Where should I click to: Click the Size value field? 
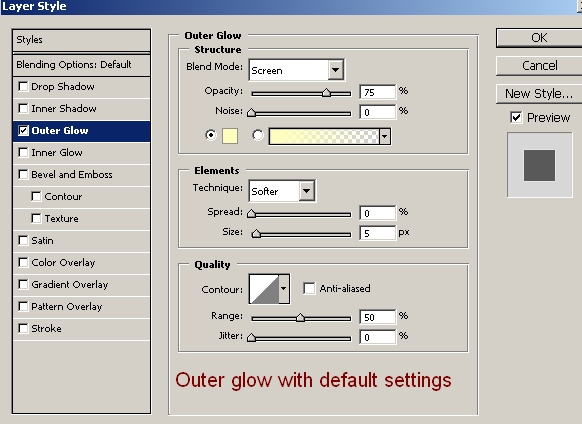tap(377, 233)
